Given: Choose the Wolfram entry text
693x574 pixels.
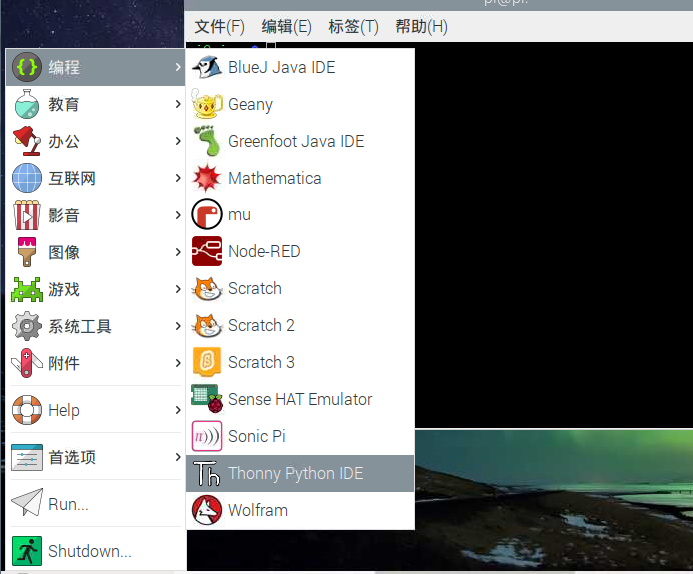Looking at the screenshot, I should 258,510.
